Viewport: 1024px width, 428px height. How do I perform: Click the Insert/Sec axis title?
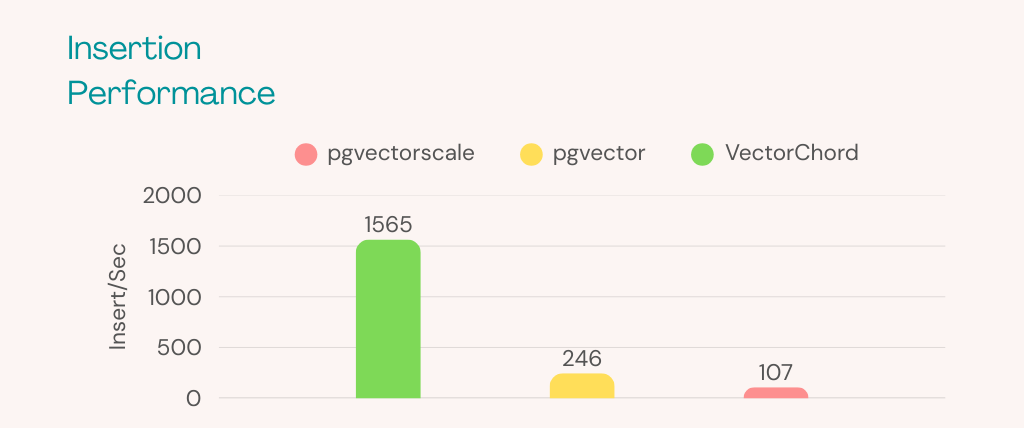pyautogui.click(x=119, y=297)
